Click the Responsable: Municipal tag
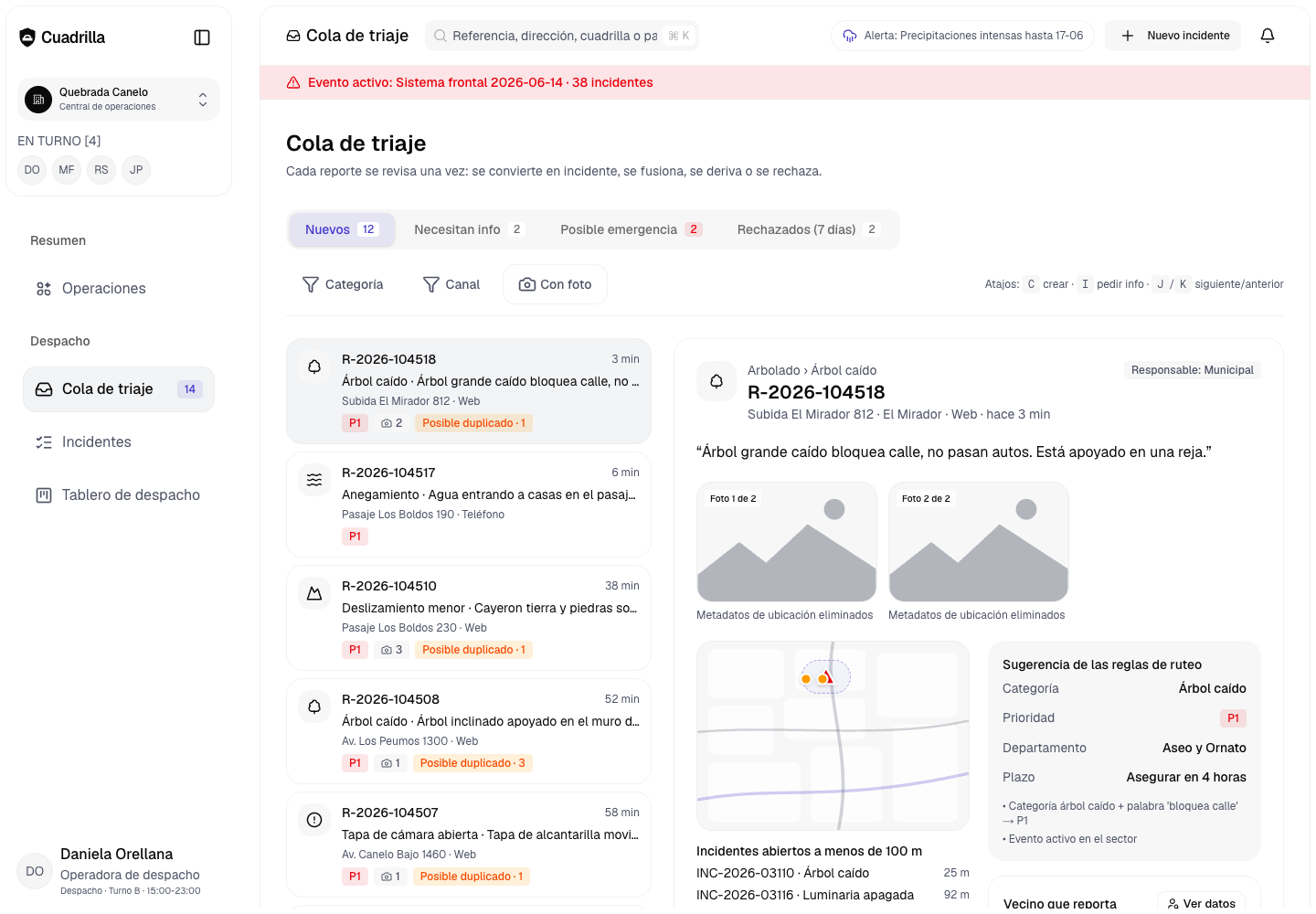 (1193, 370)
